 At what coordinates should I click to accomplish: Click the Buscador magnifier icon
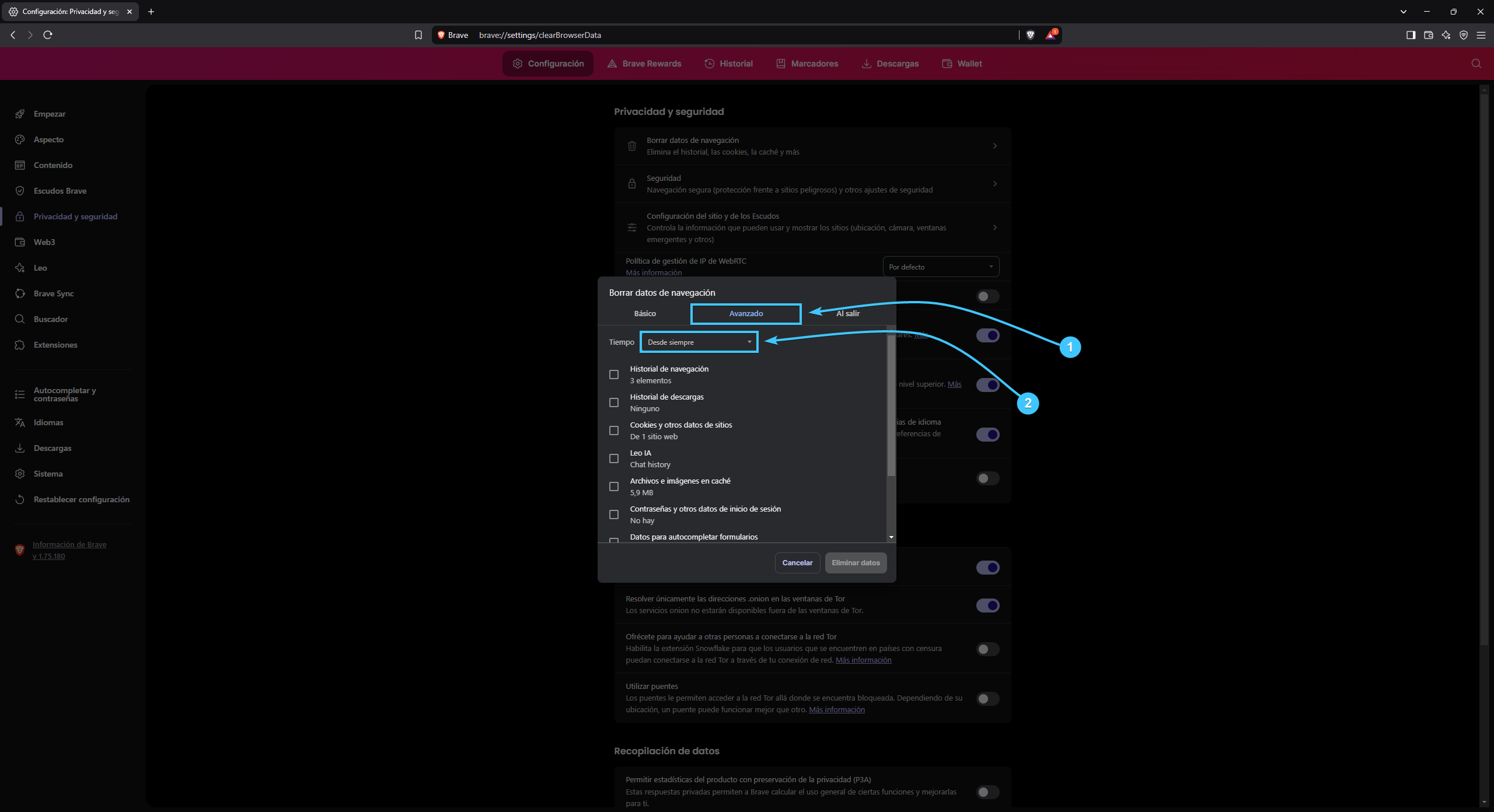coord(20,319)
